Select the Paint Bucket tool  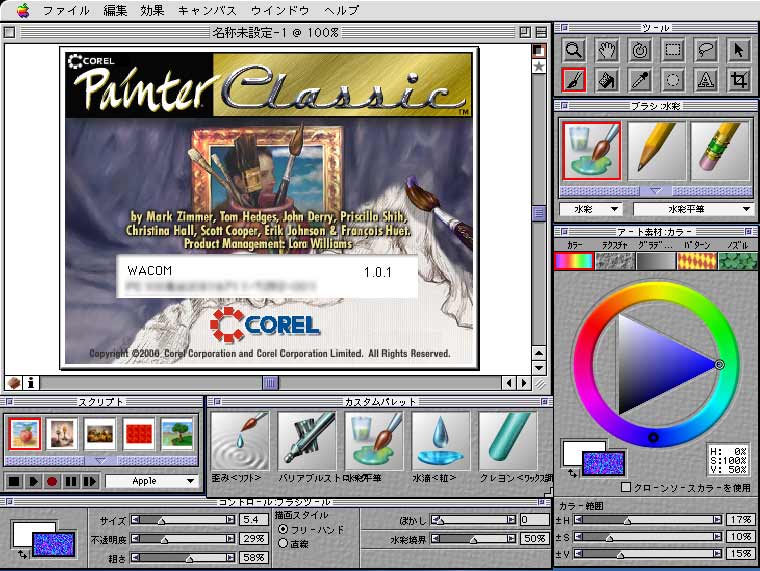607,80
